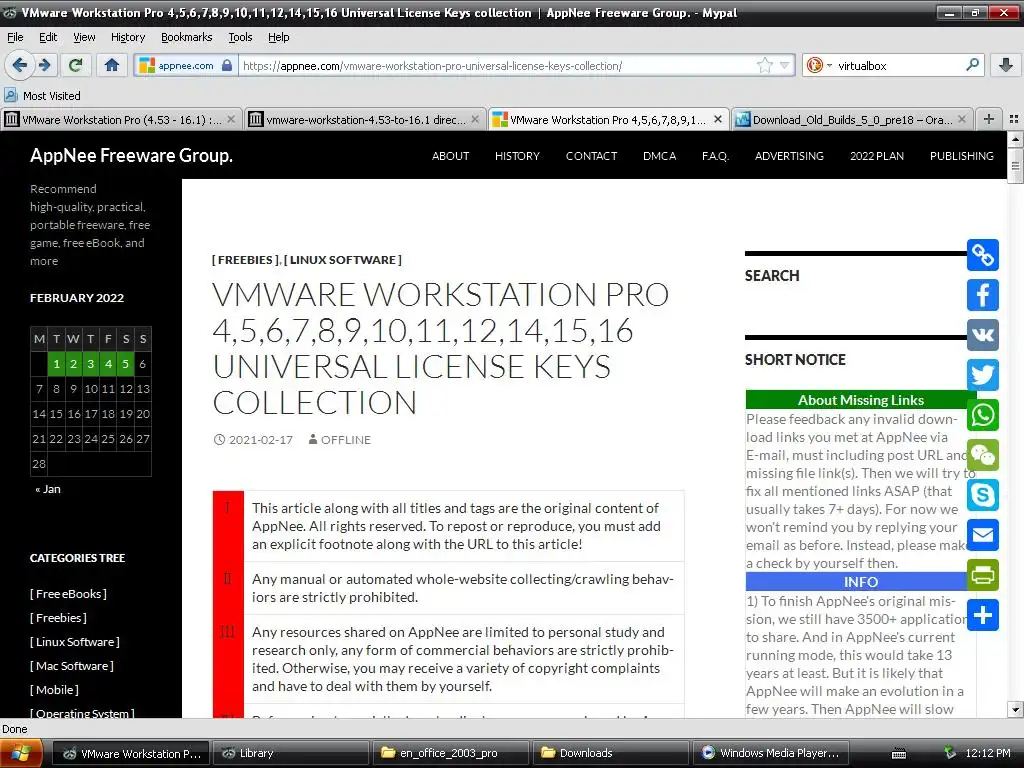Image resolution: width=1024 pixels, height=768 pixels.
Task: Open the HISTORY nav link
Action: click(517, 156)
